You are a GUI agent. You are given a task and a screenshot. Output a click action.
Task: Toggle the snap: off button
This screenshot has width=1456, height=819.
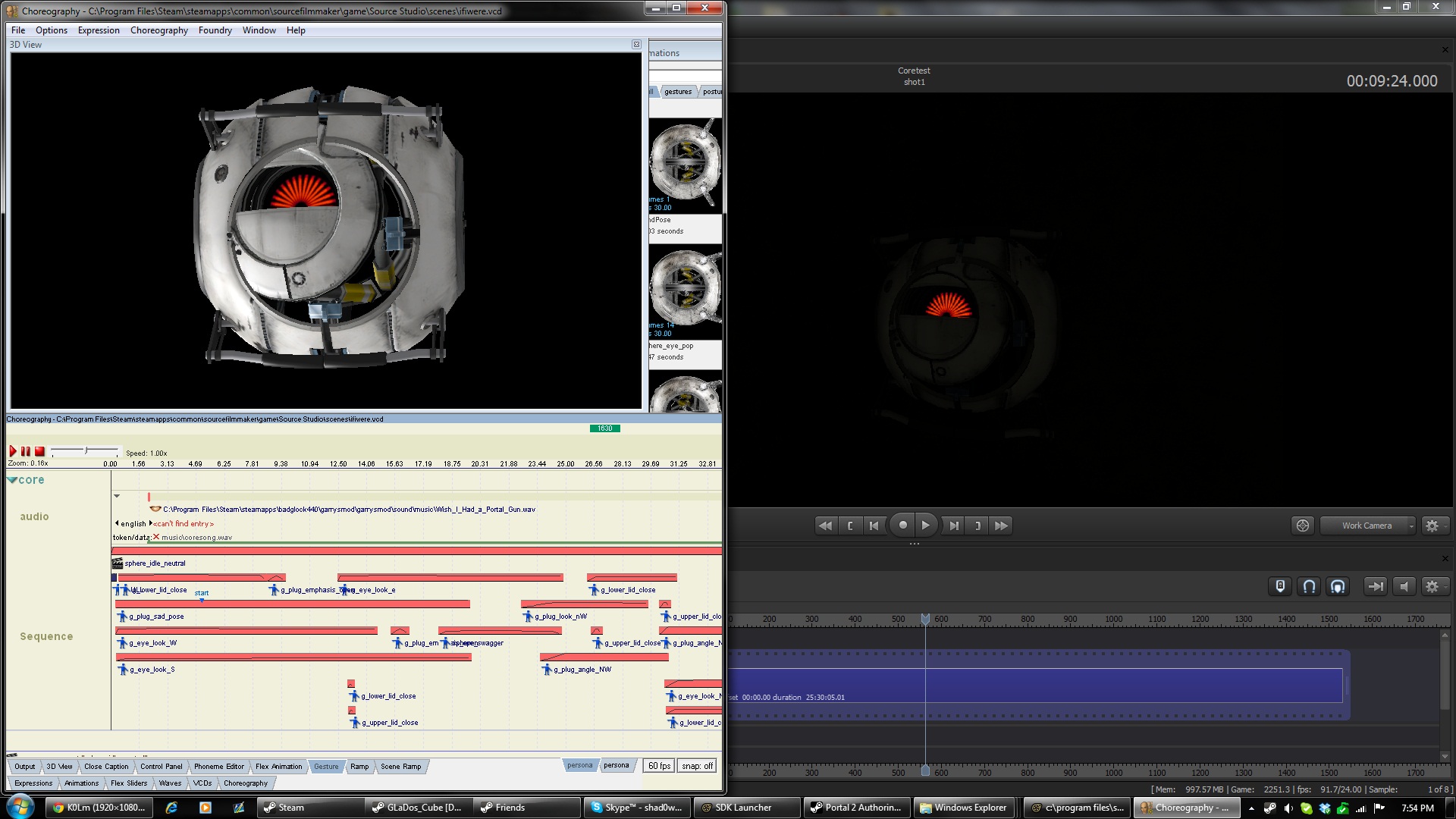pyautogui.click(x=697, y=766)
